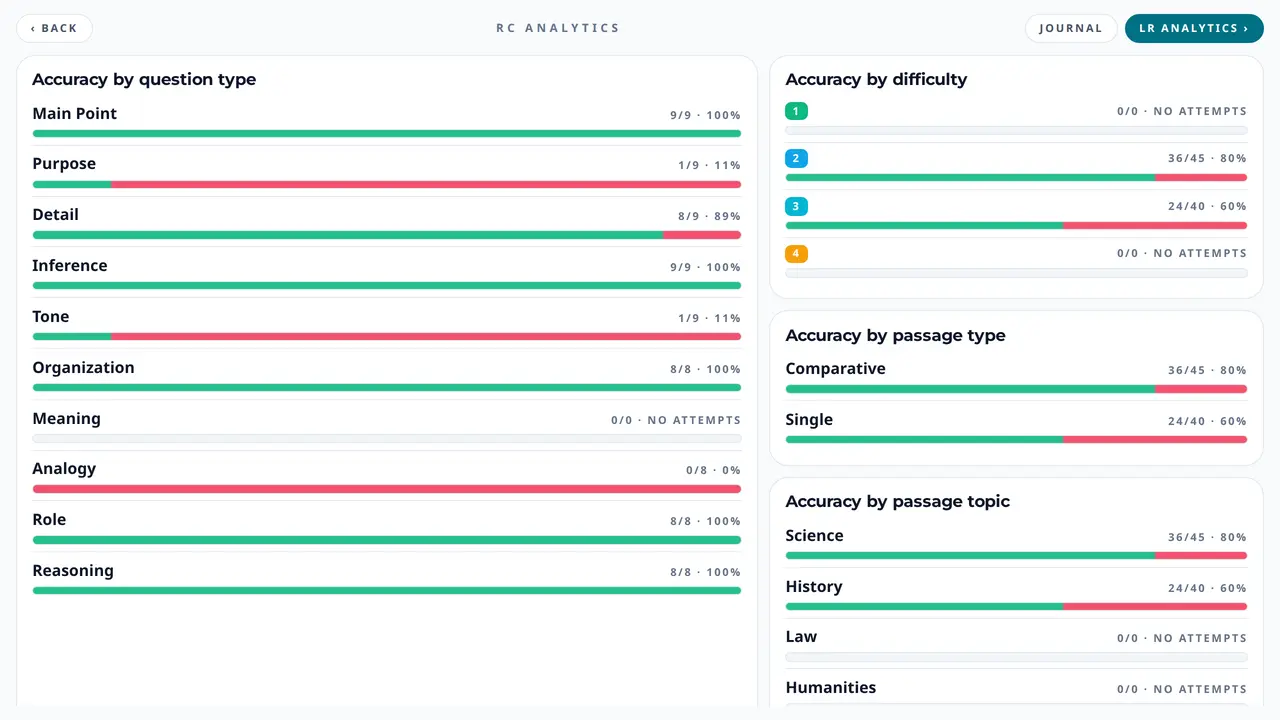Click the Detail 8/9 · 89% score

pos(709,216)
